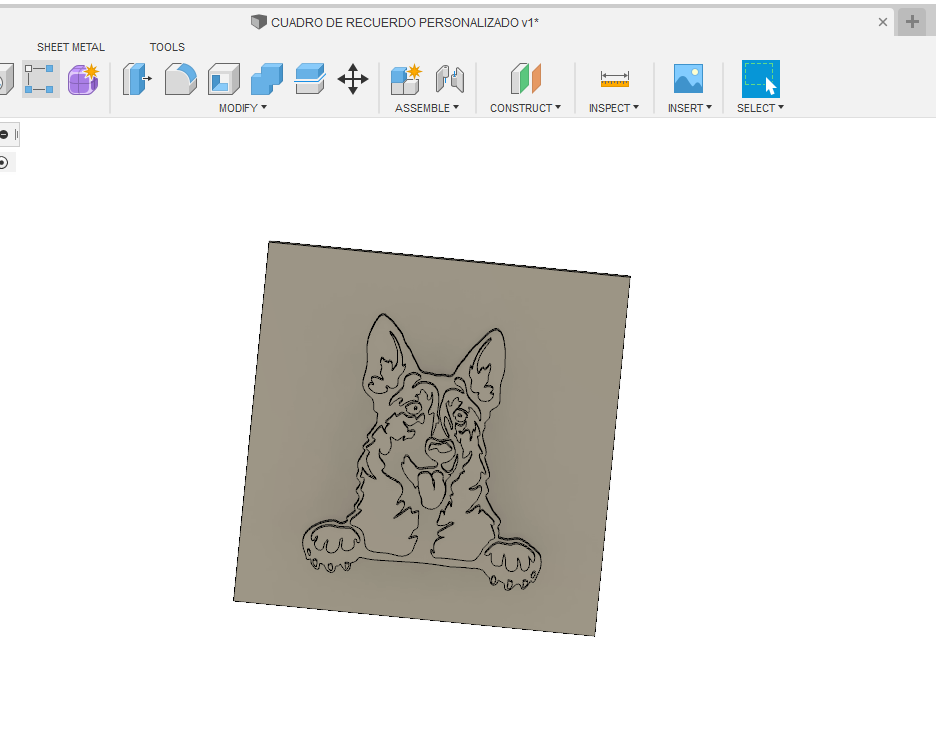The image size is (936, 748).
Task: Click the document cube icon in title tab
Action: click(258, 22)
